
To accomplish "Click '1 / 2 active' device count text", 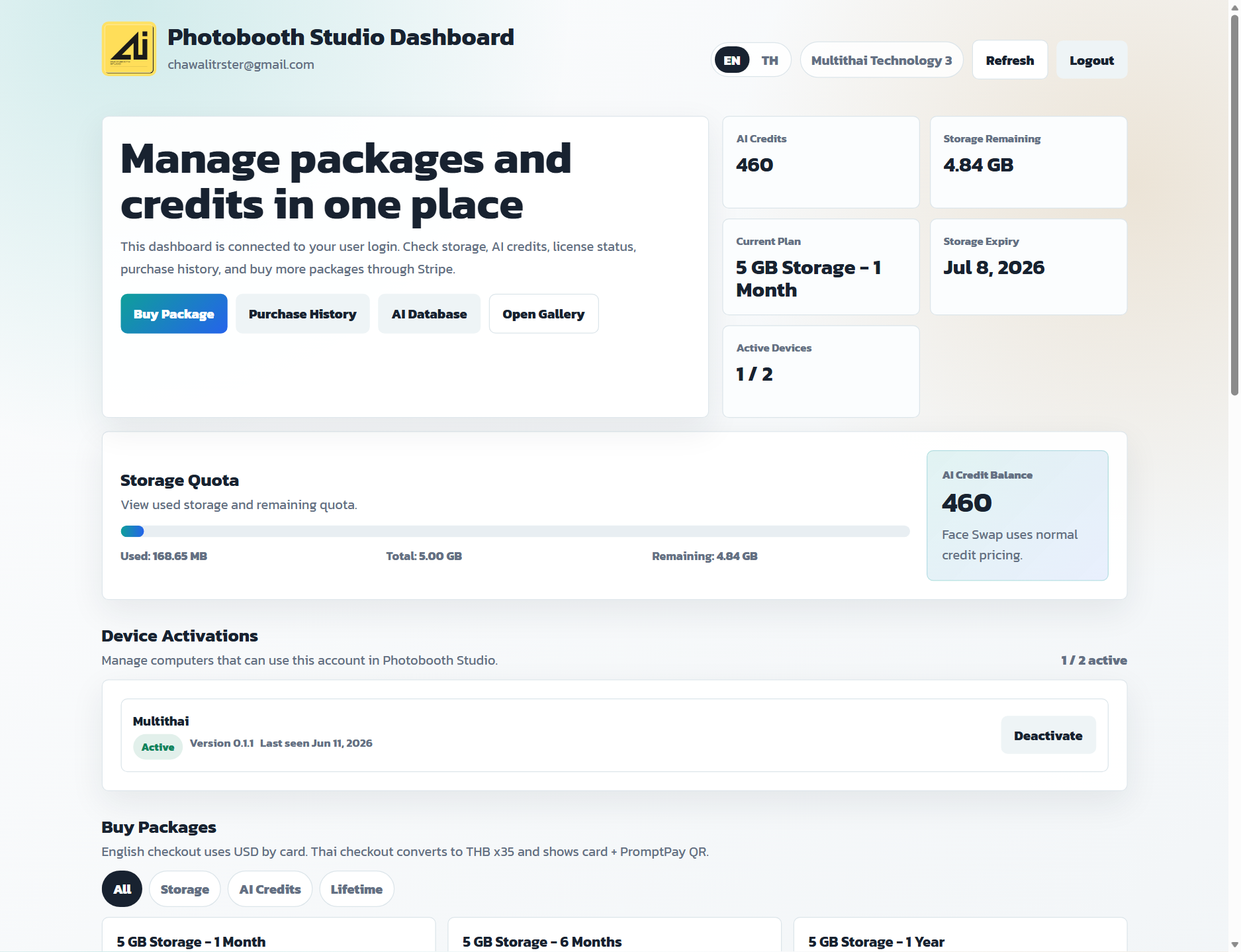I will click(x=1093, y=660).
